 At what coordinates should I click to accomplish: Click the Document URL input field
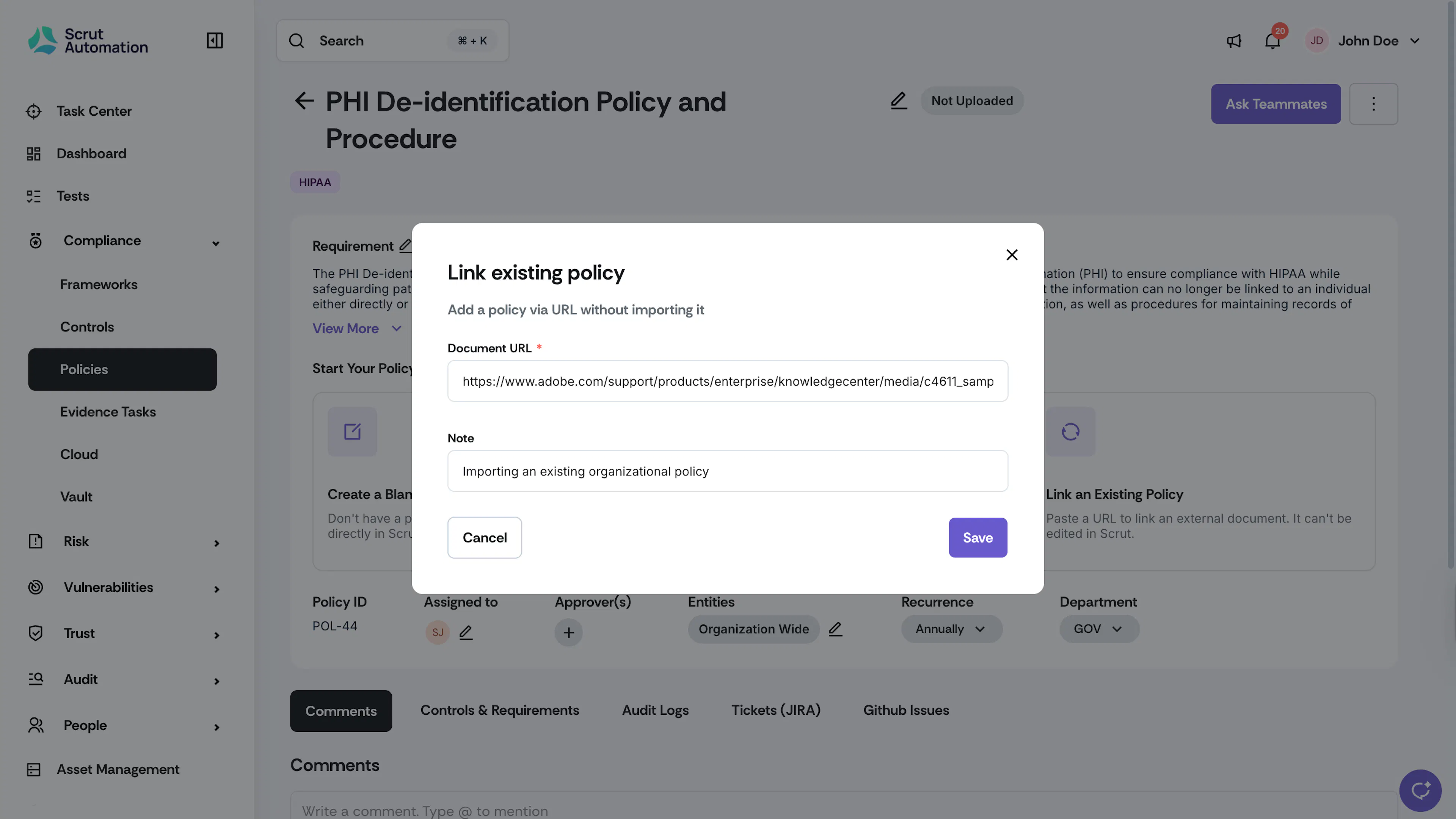728,381
